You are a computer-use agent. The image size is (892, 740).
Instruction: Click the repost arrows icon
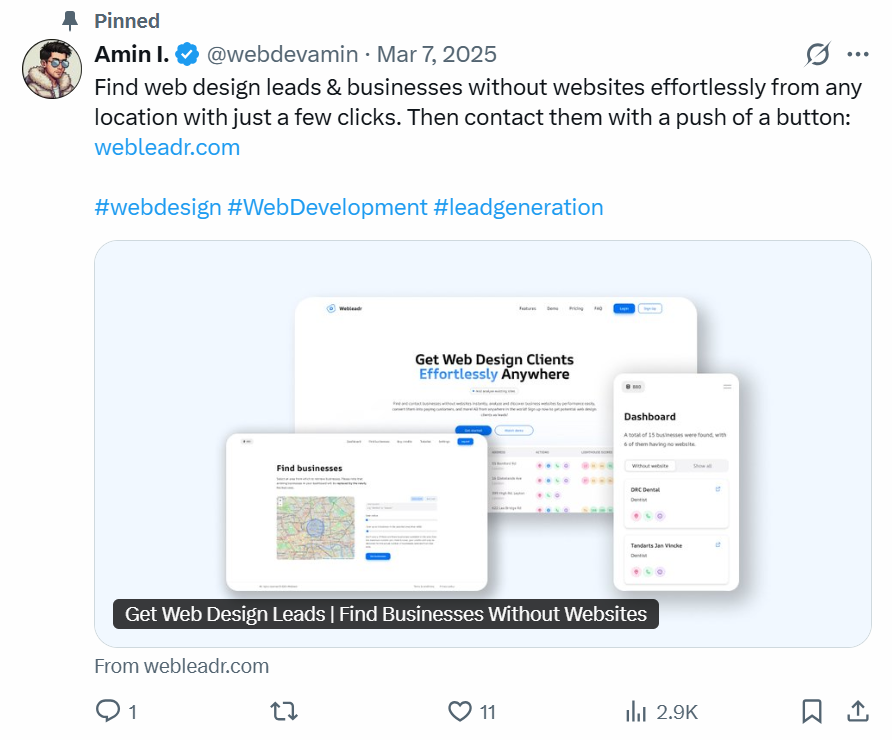tap(283, 711)
